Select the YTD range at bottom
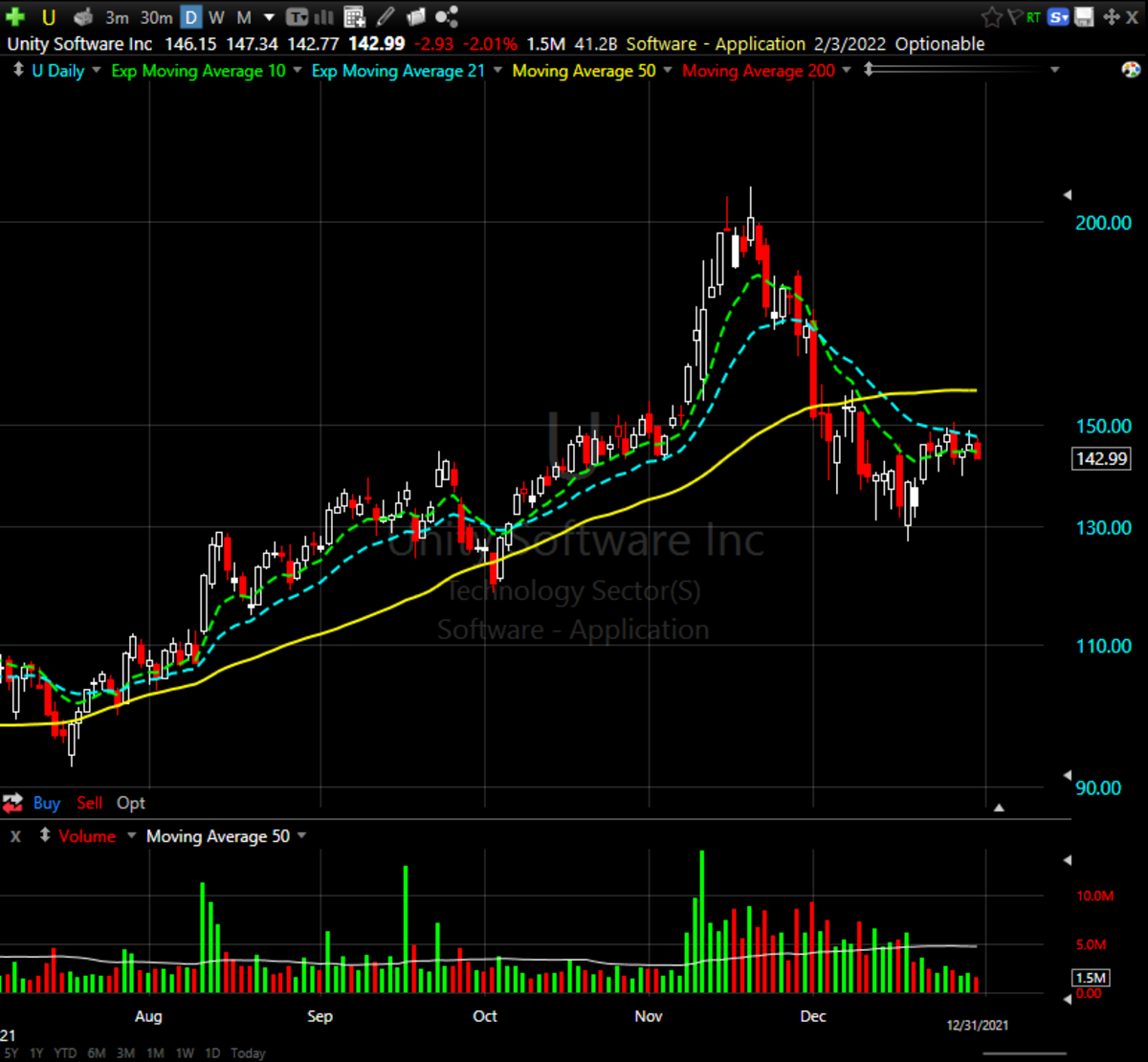 65,1053
